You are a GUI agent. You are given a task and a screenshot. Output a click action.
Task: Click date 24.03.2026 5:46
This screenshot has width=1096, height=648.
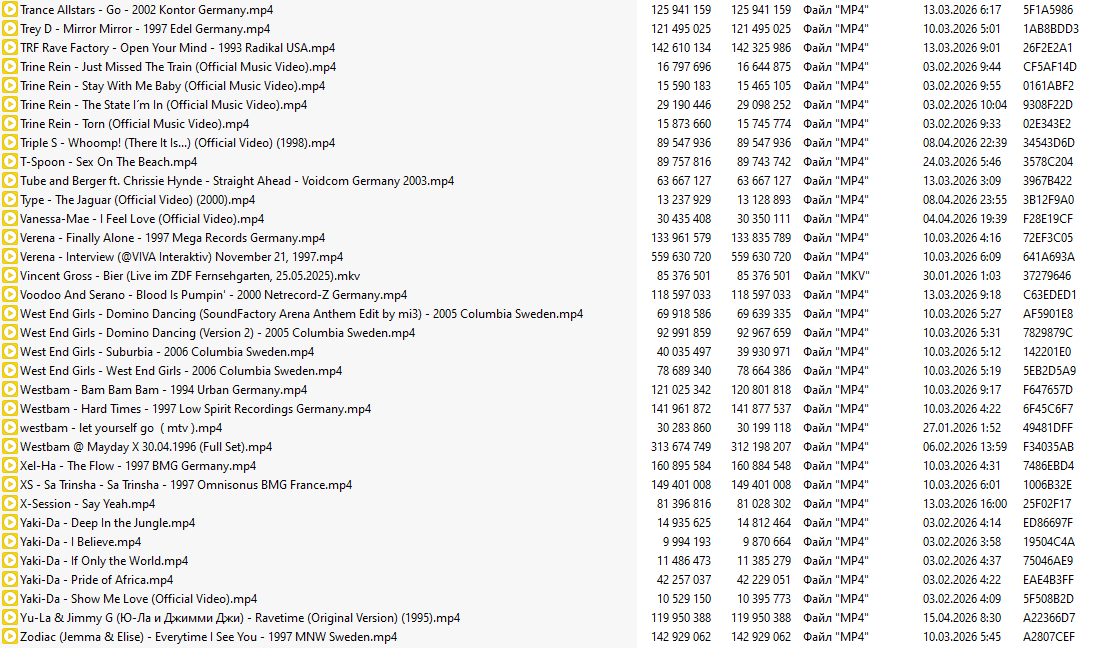tap(962, 161)
